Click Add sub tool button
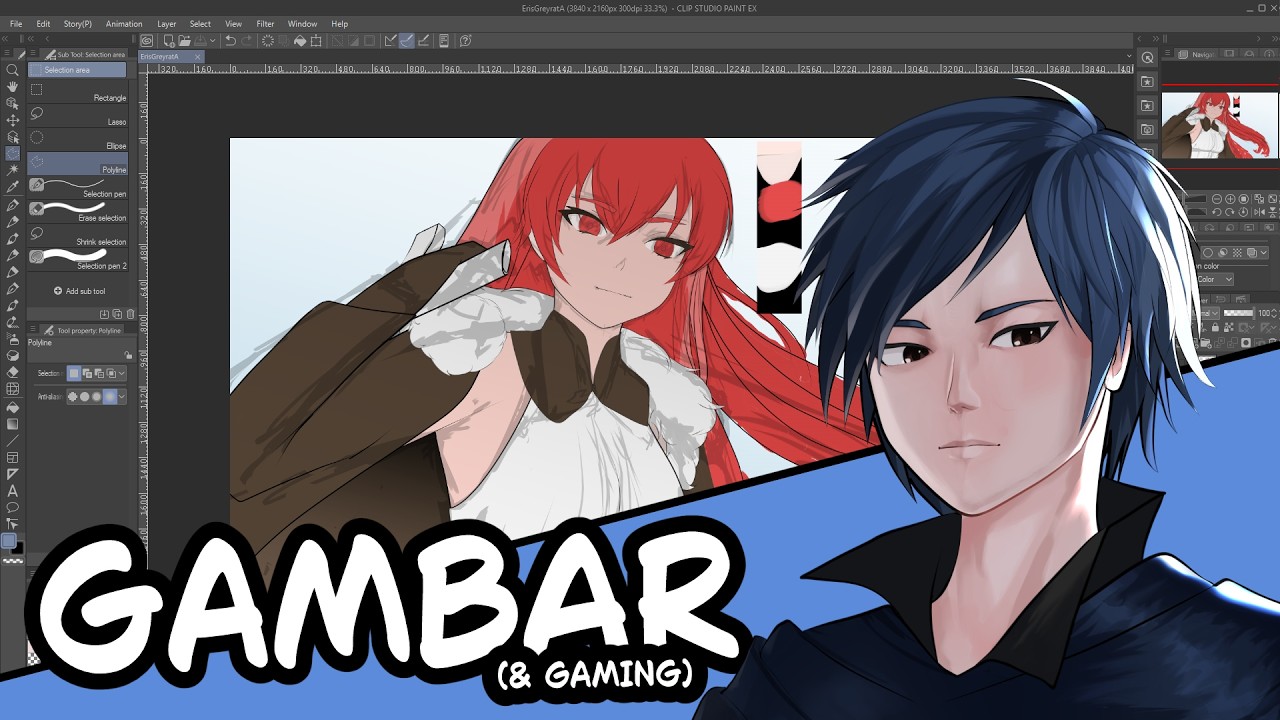 [80, 291]
